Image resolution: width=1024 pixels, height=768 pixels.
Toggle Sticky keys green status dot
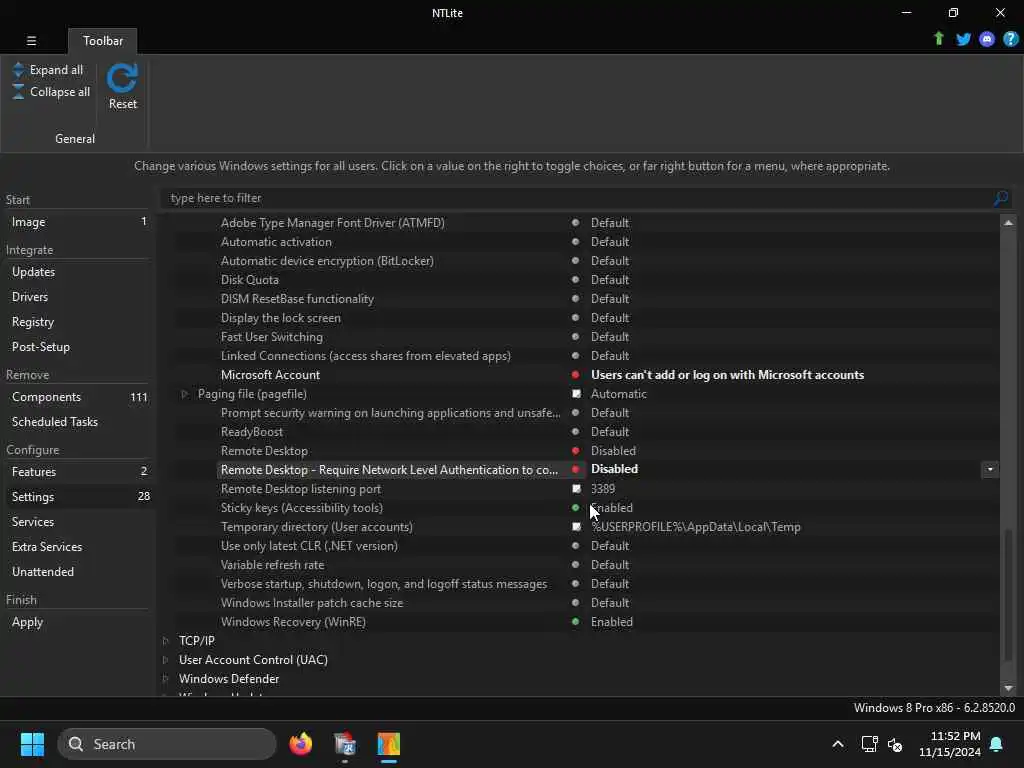[575, 507]
